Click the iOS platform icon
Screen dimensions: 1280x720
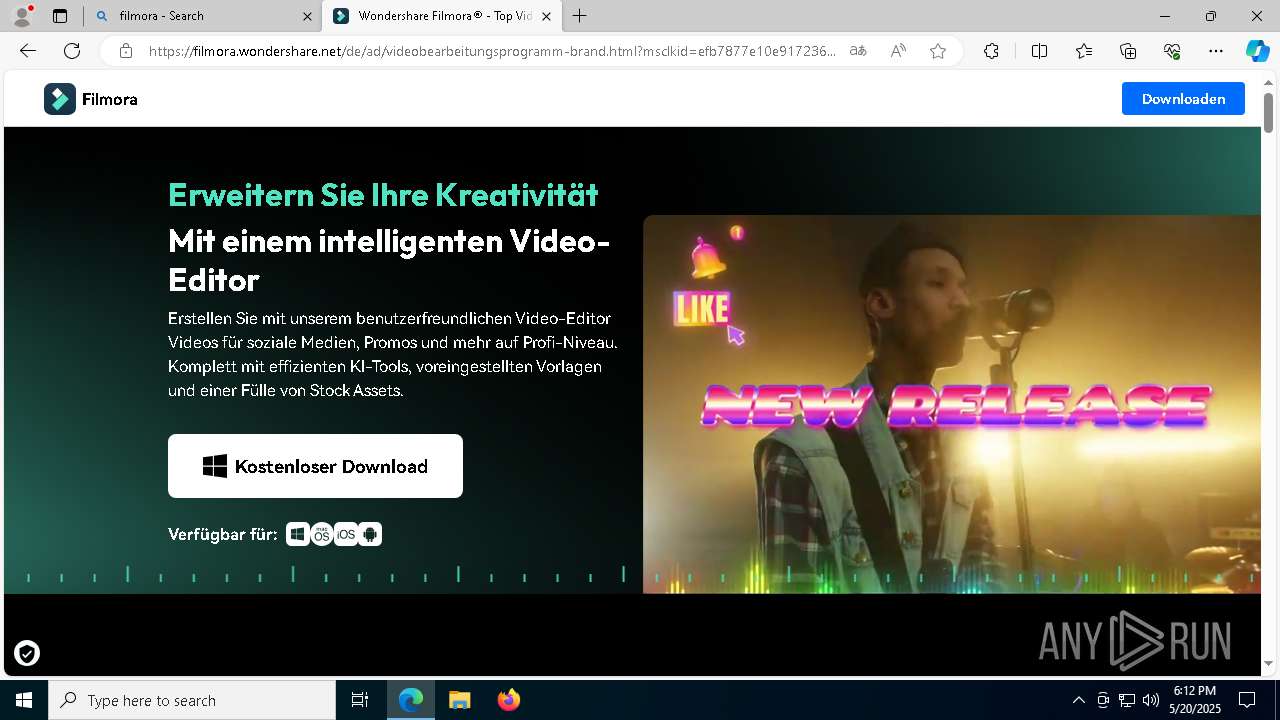[346, 534]
